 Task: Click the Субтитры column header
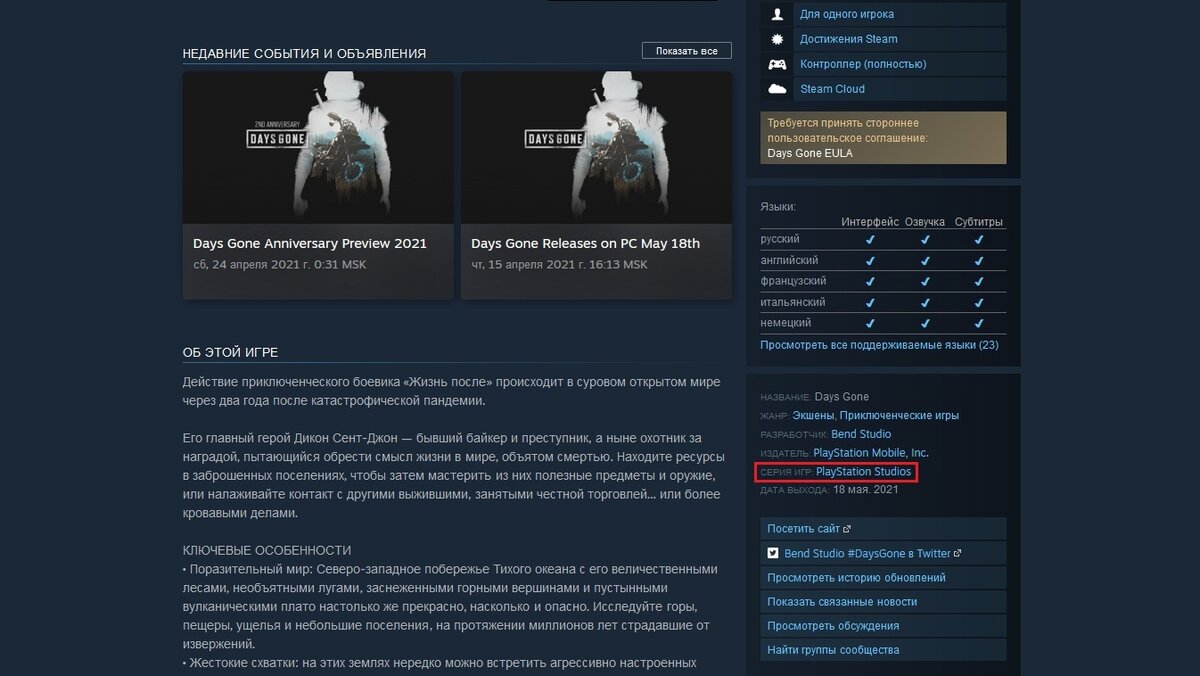click(x=979, y=222)
